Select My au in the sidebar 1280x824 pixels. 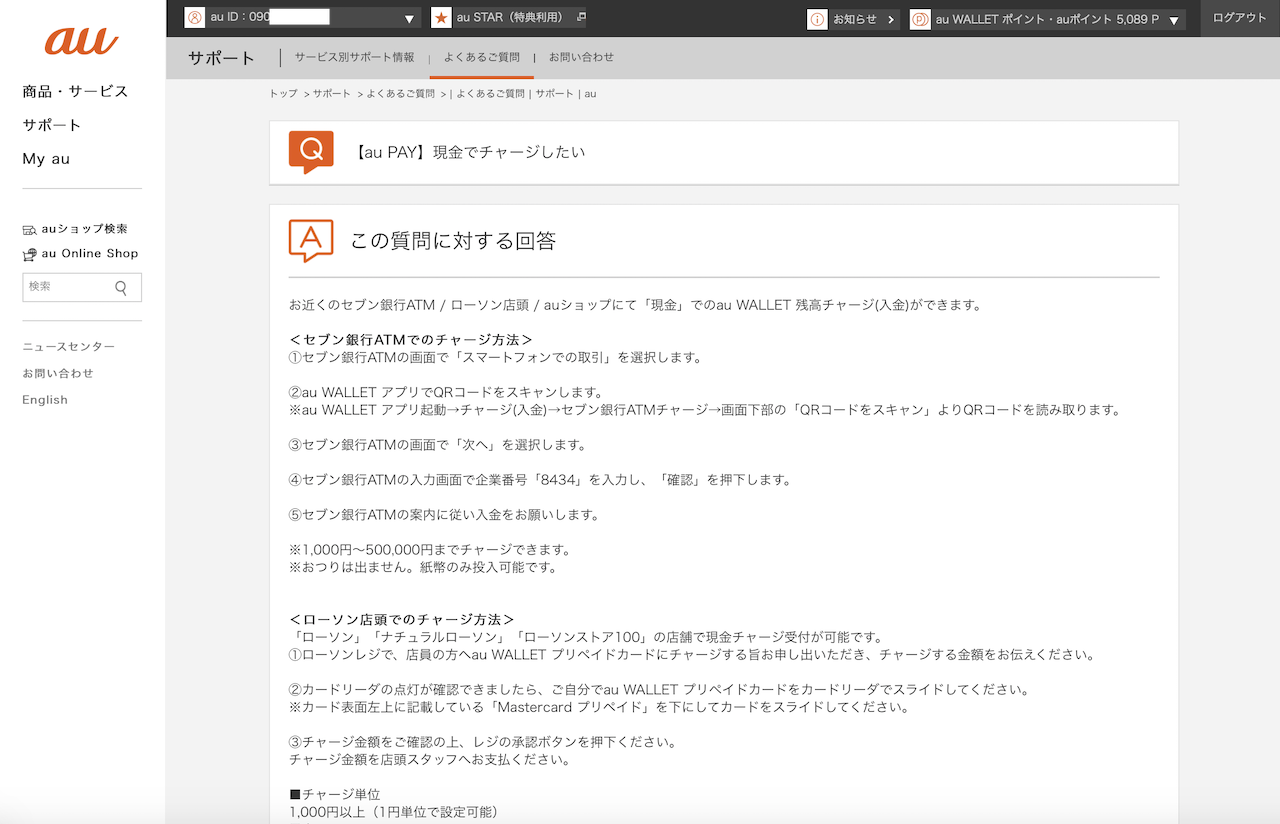coord(46,159)
